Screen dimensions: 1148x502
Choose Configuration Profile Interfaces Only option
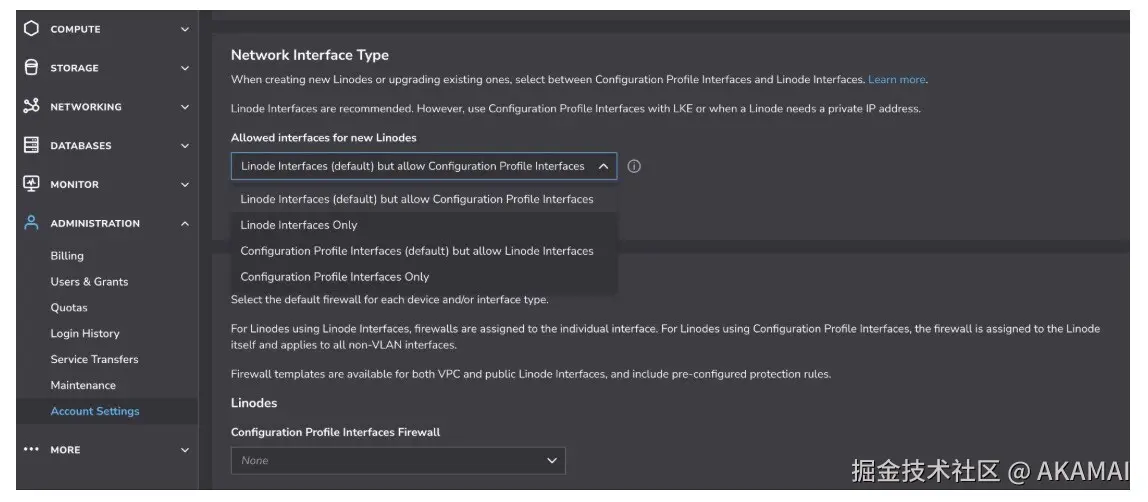[424, 277]
